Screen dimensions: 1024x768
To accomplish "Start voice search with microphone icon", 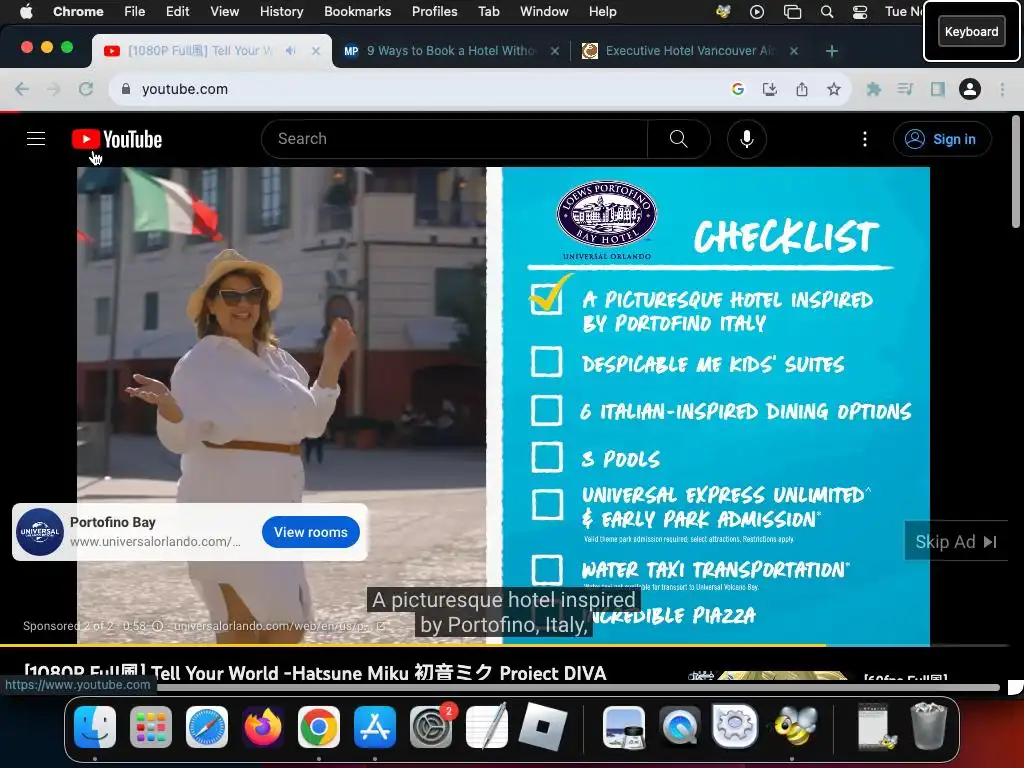I will point(746,138).
